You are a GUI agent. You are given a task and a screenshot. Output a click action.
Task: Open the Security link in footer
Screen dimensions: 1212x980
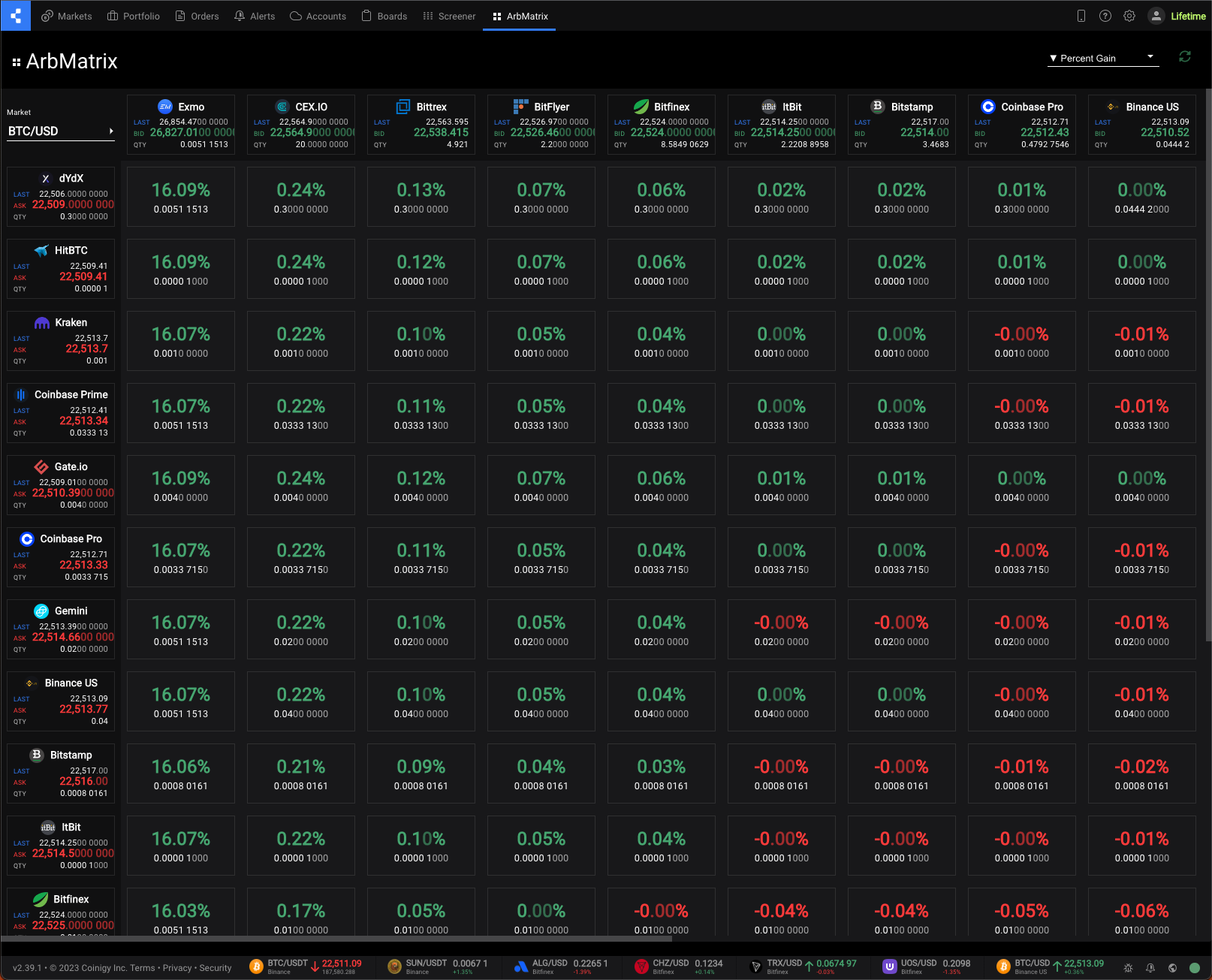coord(216,968)
